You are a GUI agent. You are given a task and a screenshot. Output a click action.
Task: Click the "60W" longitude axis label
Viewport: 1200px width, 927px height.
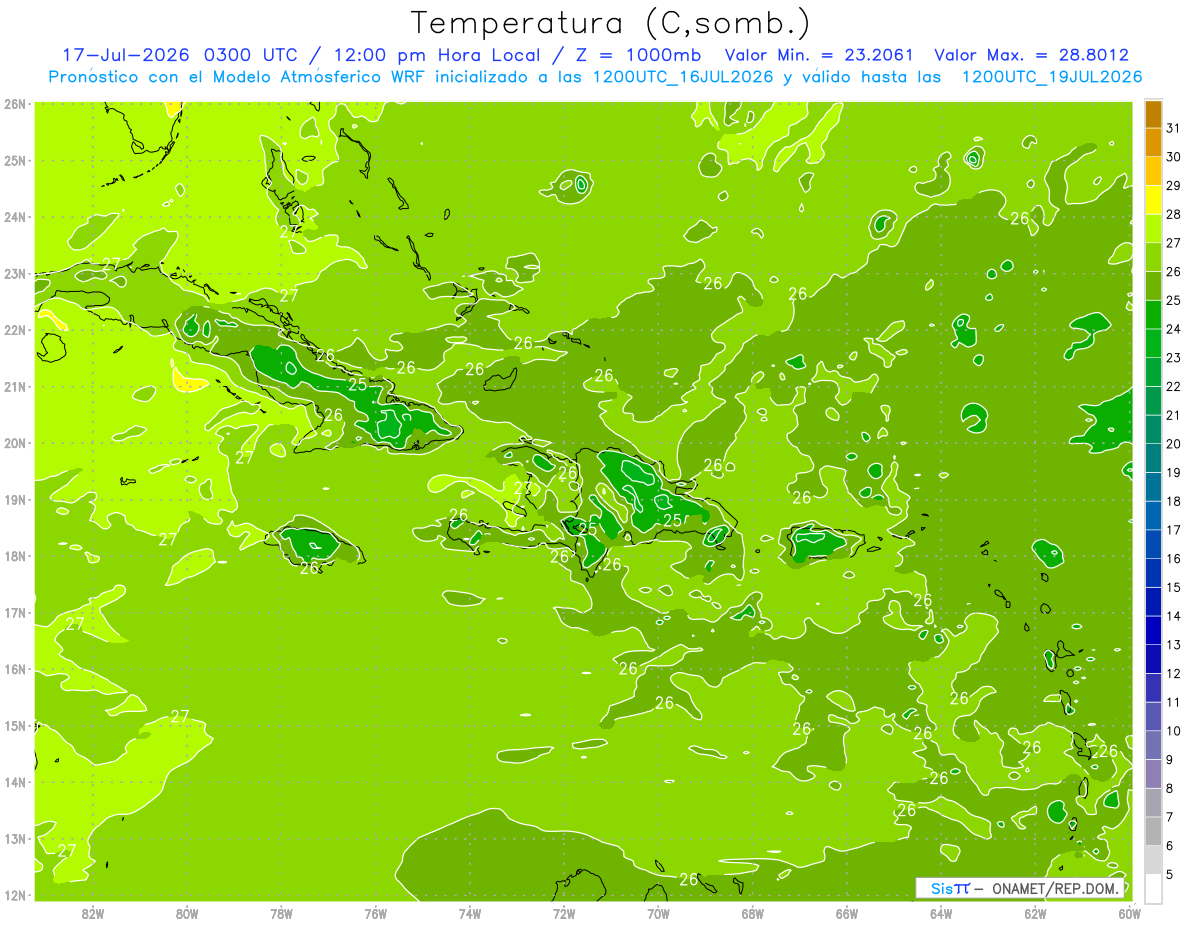click(1129, 913)
